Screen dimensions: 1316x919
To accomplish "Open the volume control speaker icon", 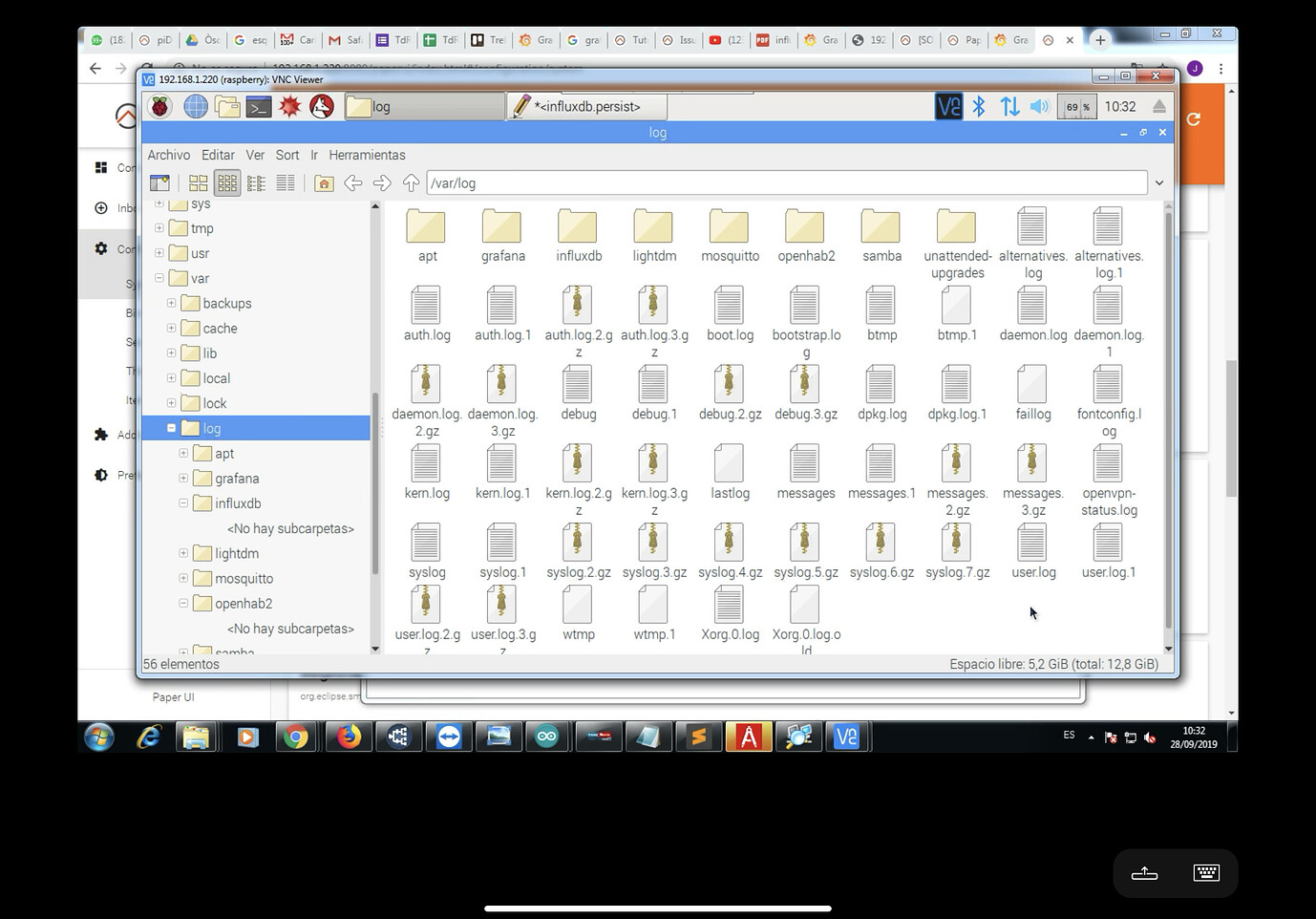I will click(x=1040, y=107).
